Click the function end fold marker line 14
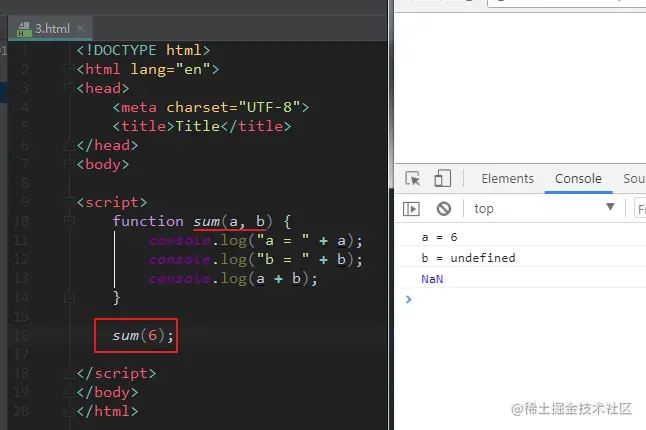The image size is (646, 430). [x=69, y=297]
